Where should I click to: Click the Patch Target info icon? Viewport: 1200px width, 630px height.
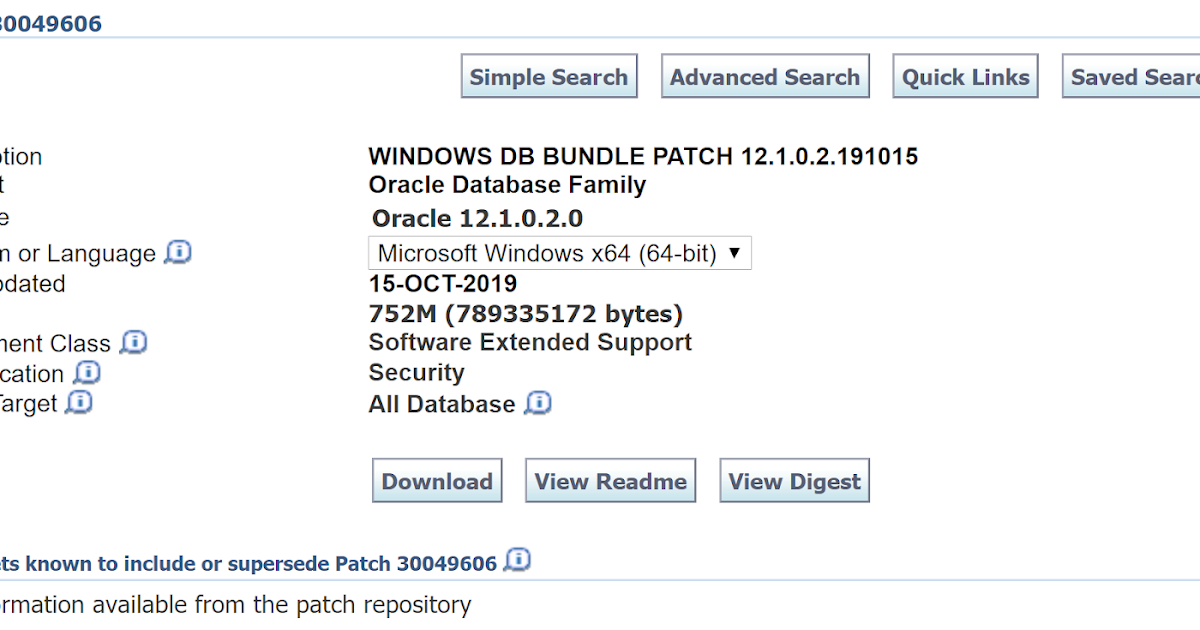79,403
